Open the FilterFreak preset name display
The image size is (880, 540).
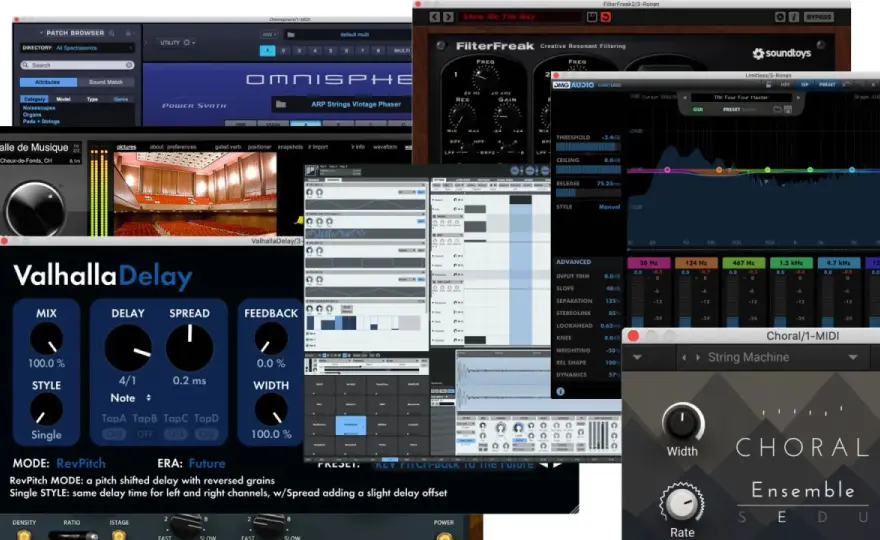[x=520, y=17]
